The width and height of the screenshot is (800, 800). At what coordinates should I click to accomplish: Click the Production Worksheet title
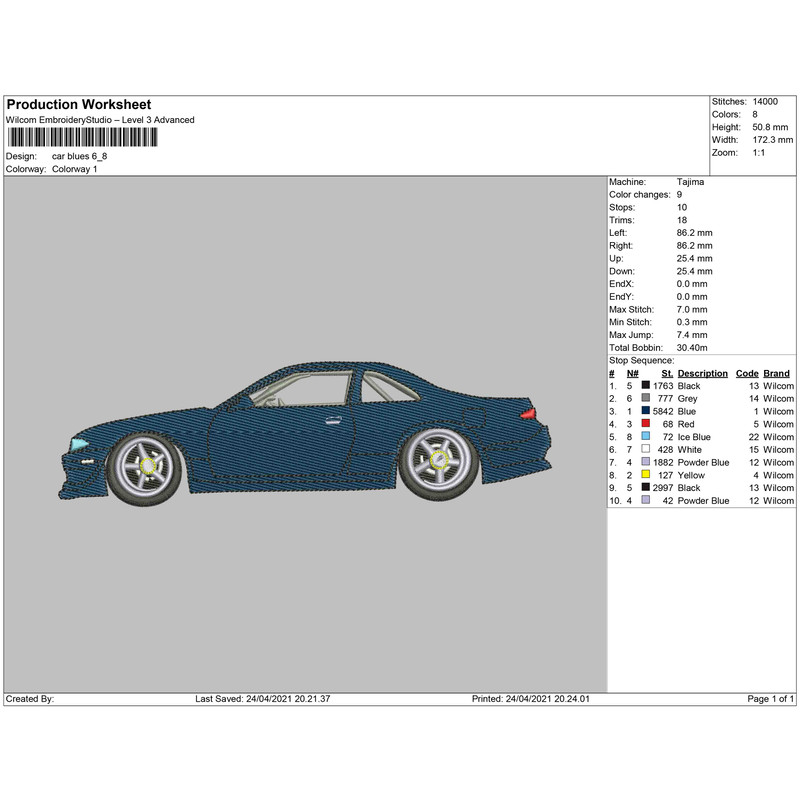coord(78,105)
